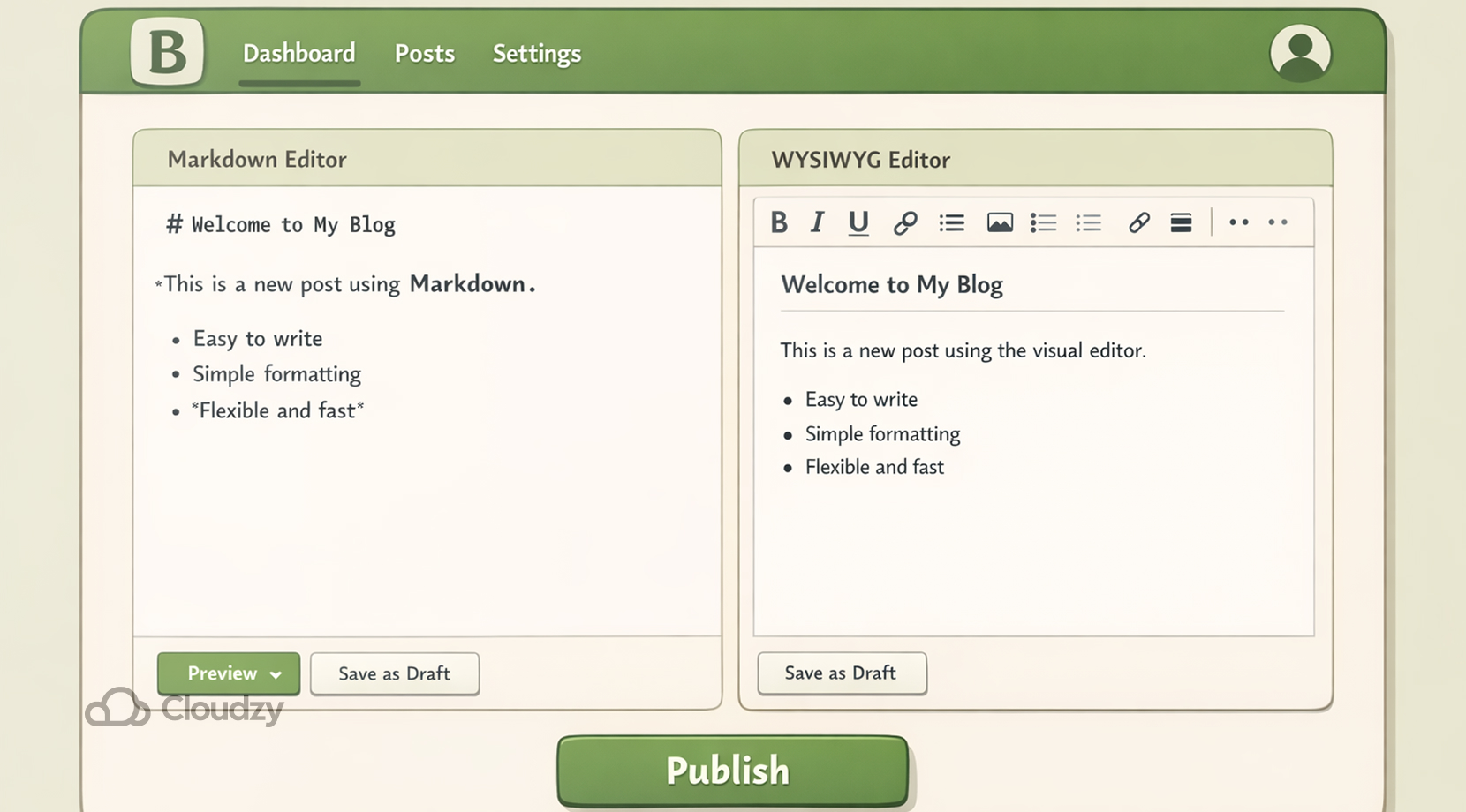Select the blog logo in the header
1466x812 pixels.
167,53
